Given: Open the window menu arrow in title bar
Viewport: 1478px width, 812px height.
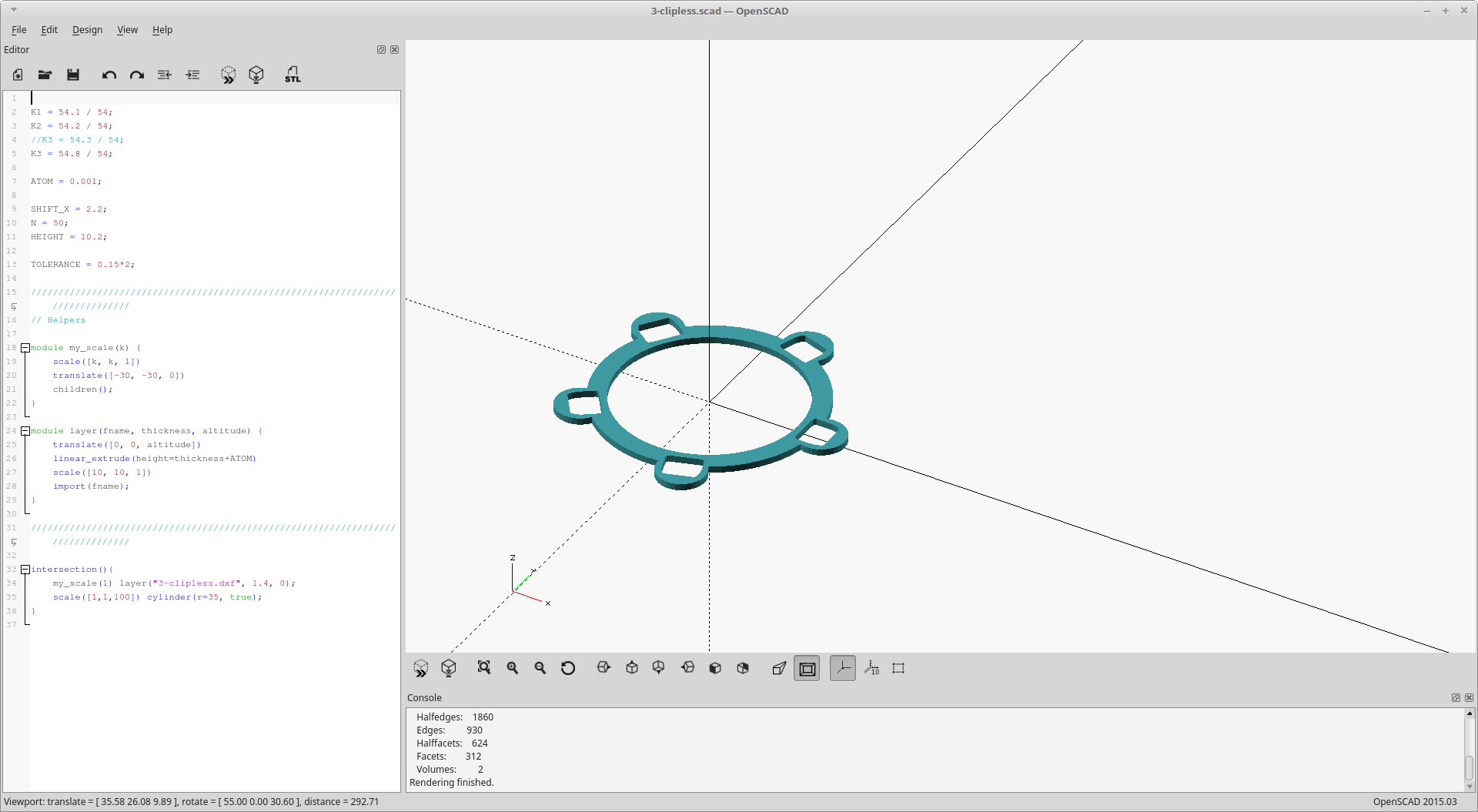Looking at the screenshot, I should pyautogui.click(x=14, y=11).
